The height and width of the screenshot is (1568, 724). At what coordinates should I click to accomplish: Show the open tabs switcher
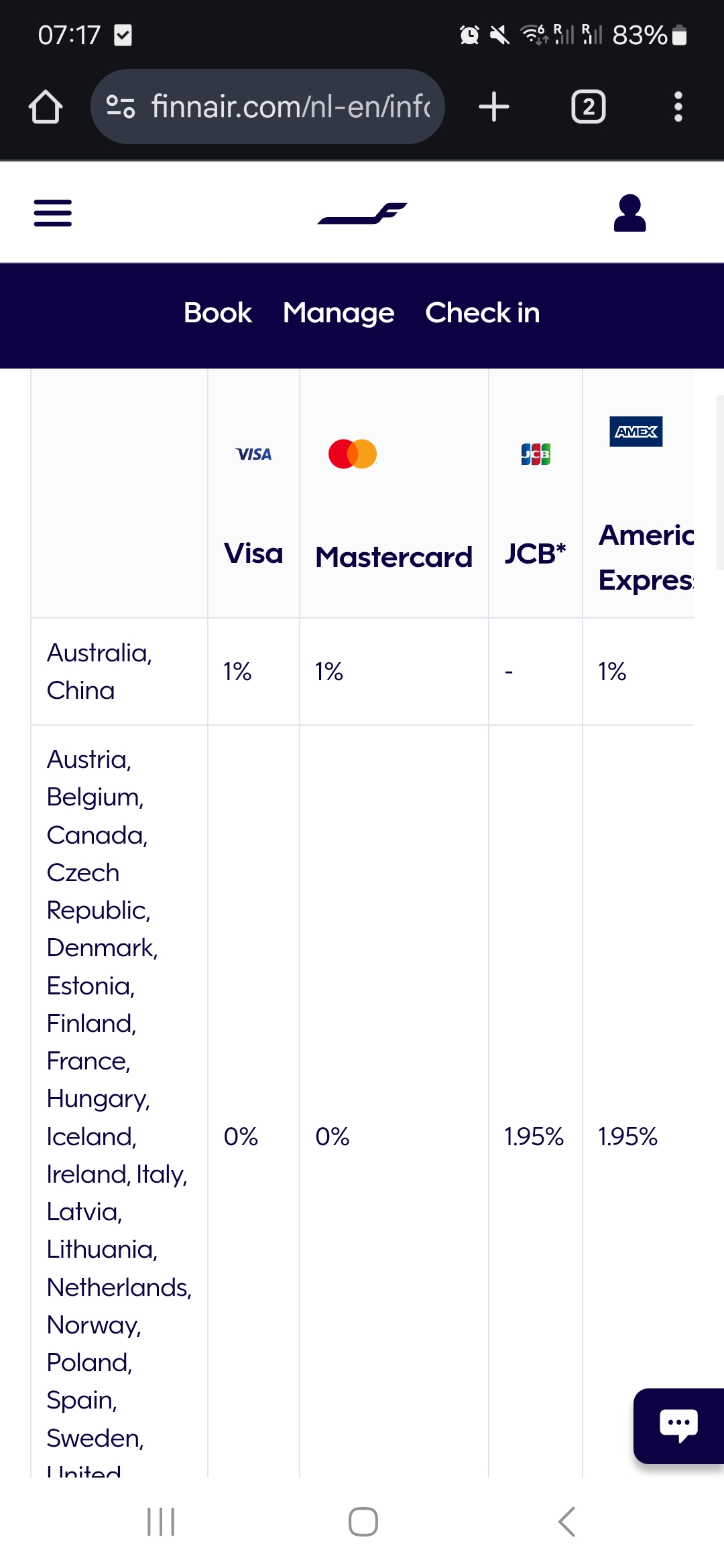click(588, 107)
